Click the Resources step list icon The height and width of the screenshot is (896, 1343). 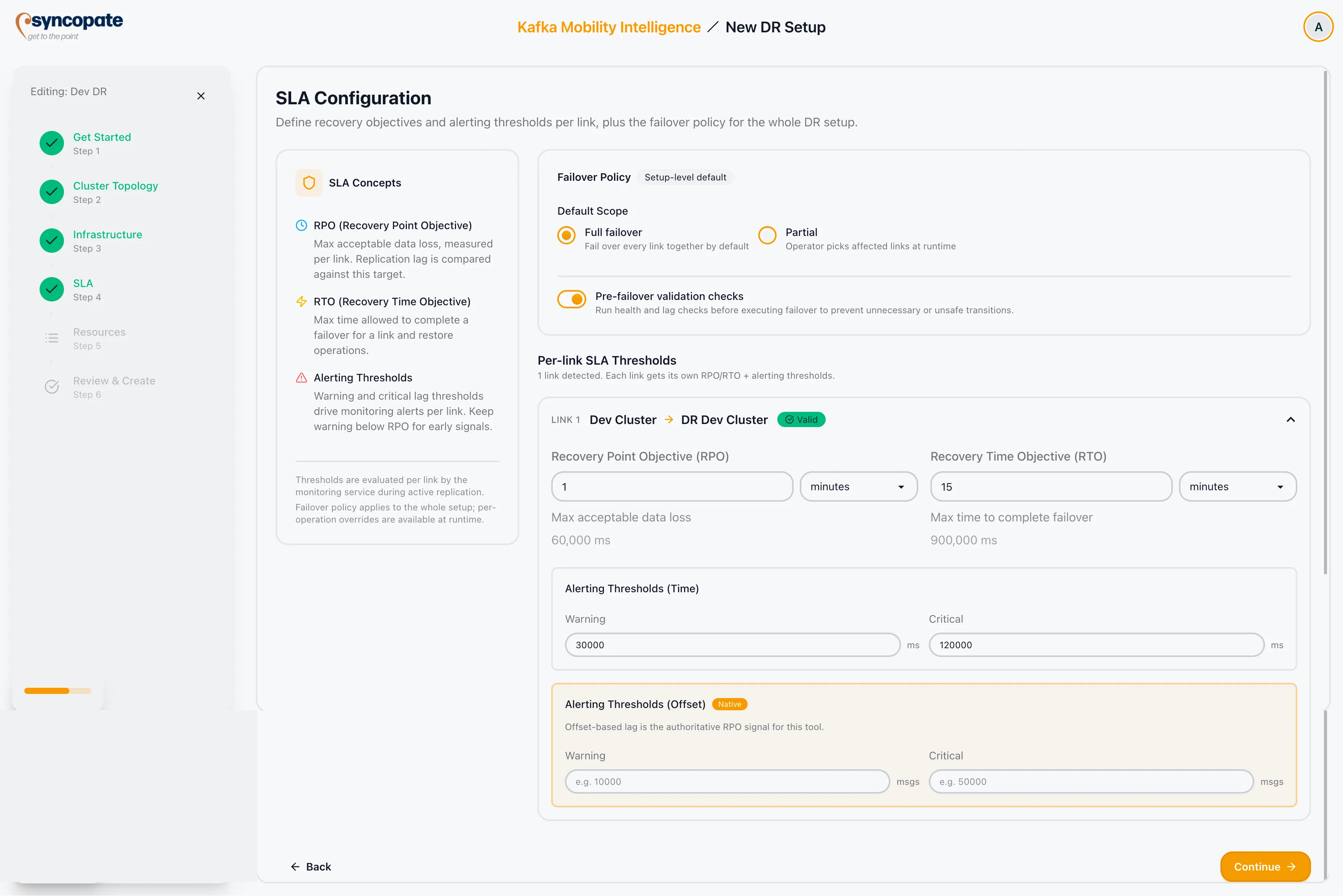pos(51,338)
